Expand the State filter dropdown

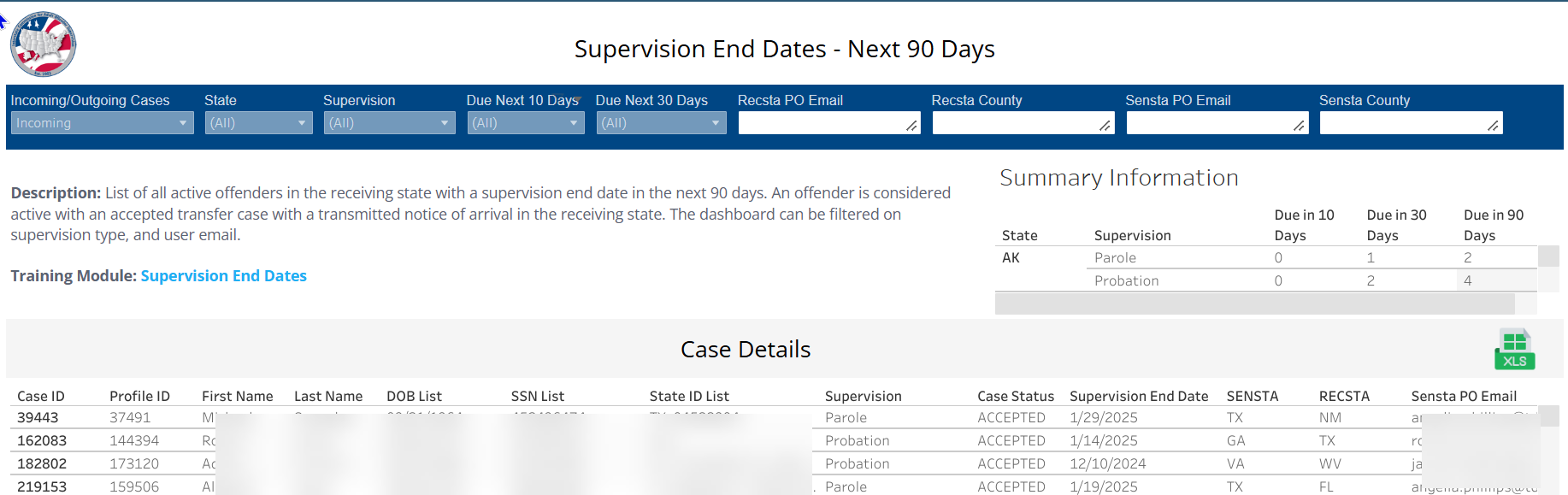258,123
